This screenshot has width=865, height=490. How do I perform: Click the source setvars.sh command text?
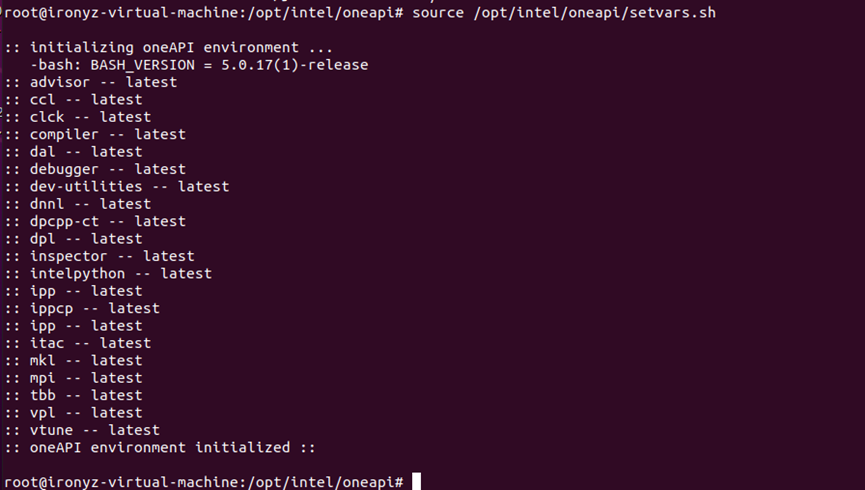tap(565, 13)
